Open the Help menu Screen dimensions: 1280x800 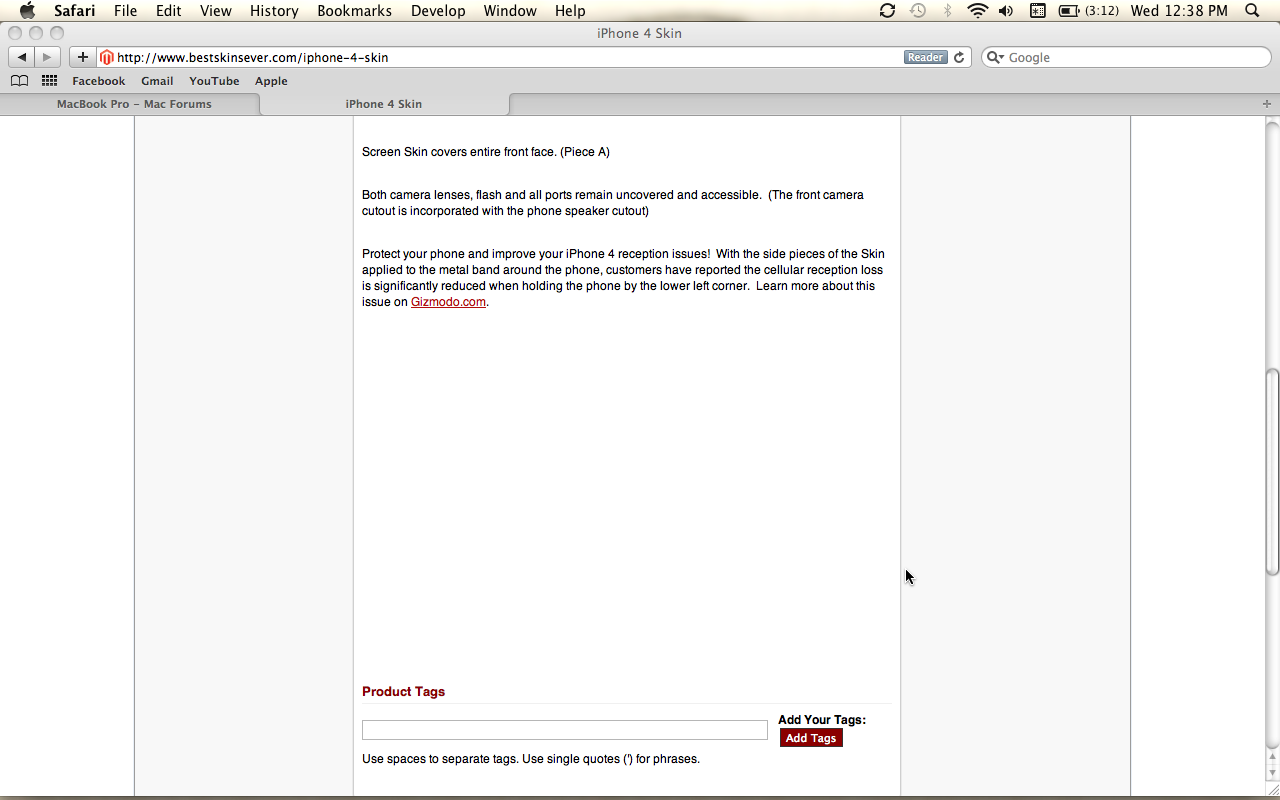pyautogui.click(x=570, y=10)
